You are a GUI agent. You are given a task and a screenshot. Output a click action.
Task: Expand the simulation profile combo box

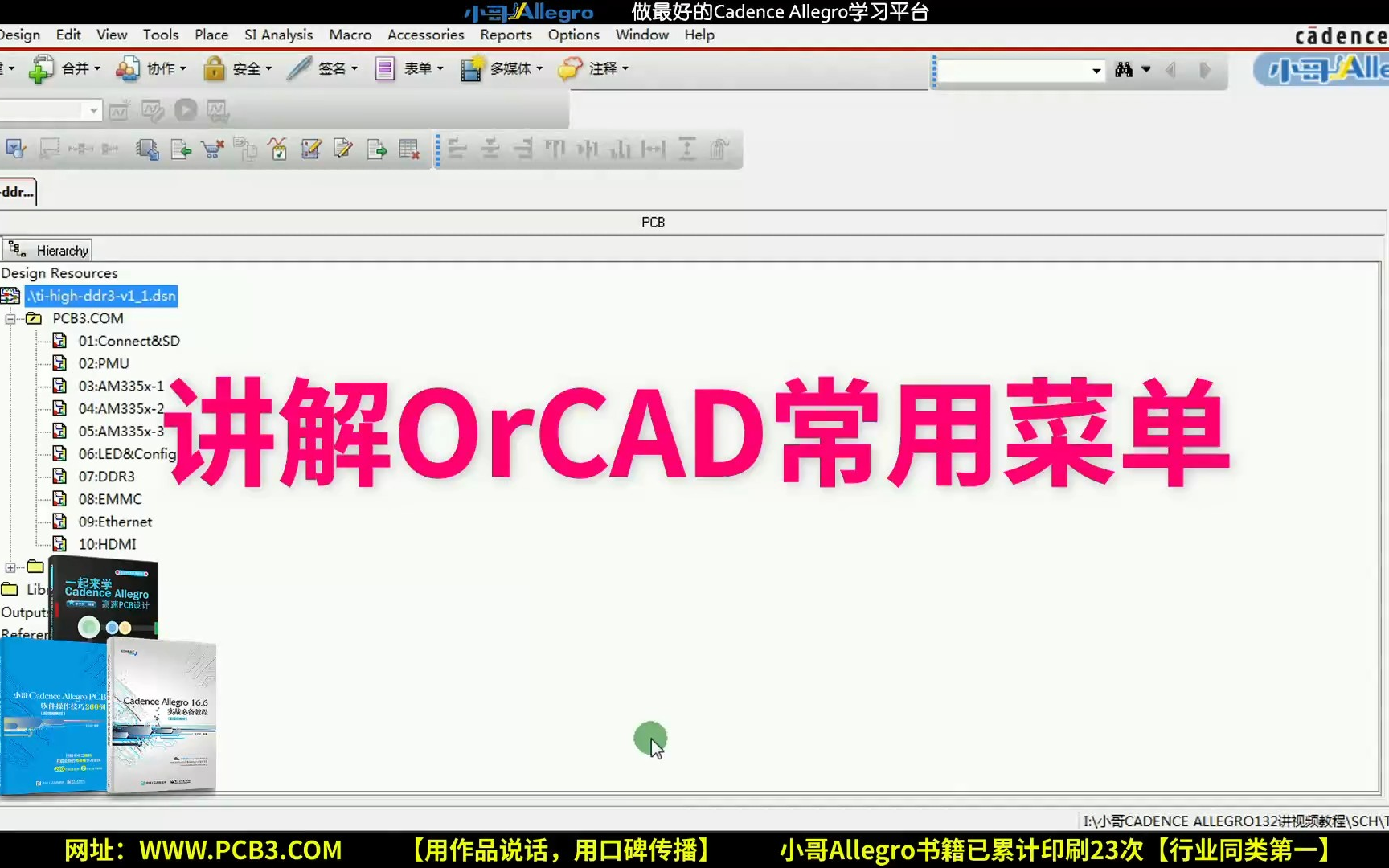click(94, 110)
